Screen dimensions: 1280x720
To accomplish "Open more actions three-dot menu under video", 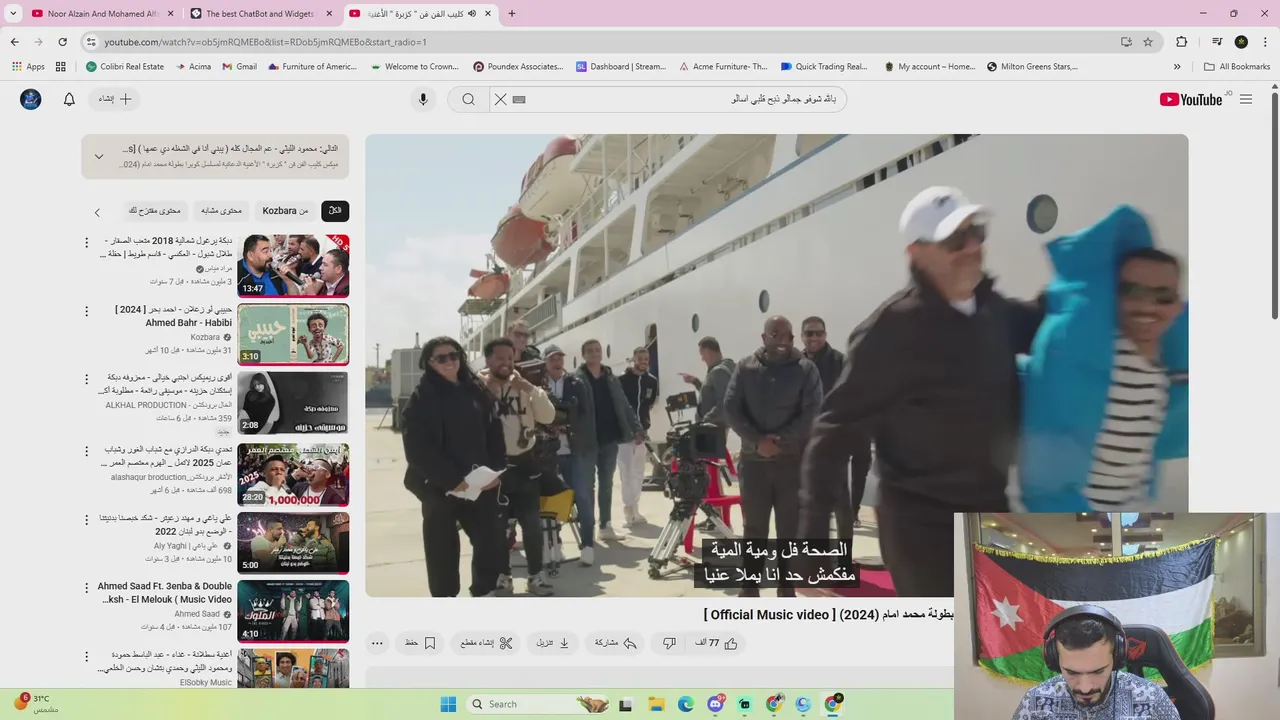I will (377, 643).
